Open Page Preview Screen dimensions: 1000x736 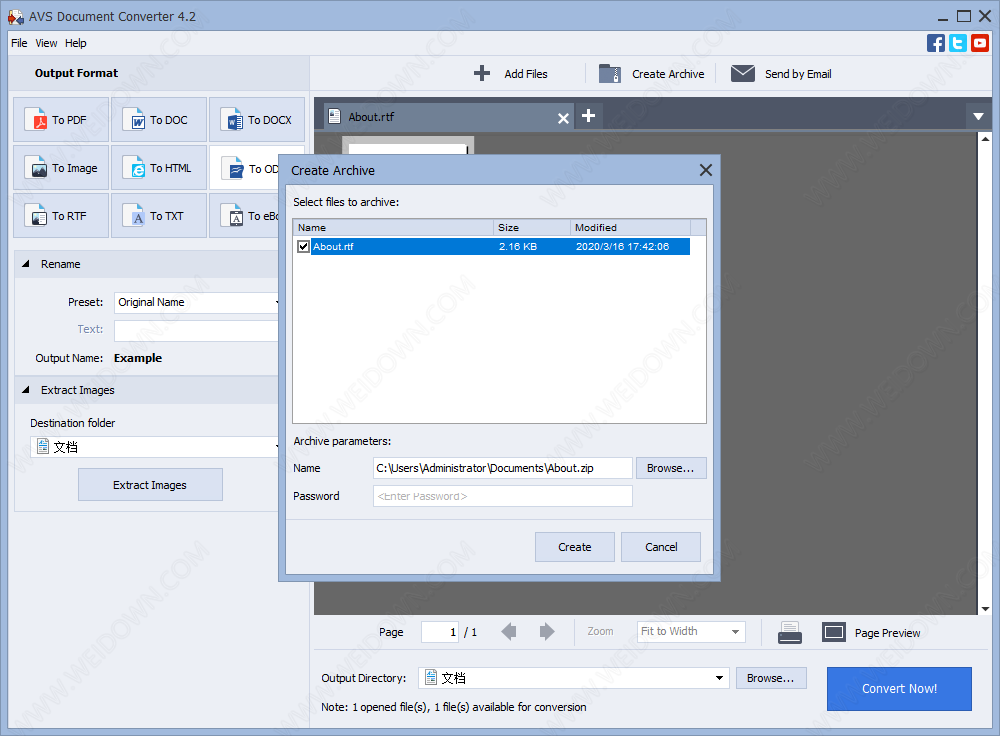coord(871,632)
